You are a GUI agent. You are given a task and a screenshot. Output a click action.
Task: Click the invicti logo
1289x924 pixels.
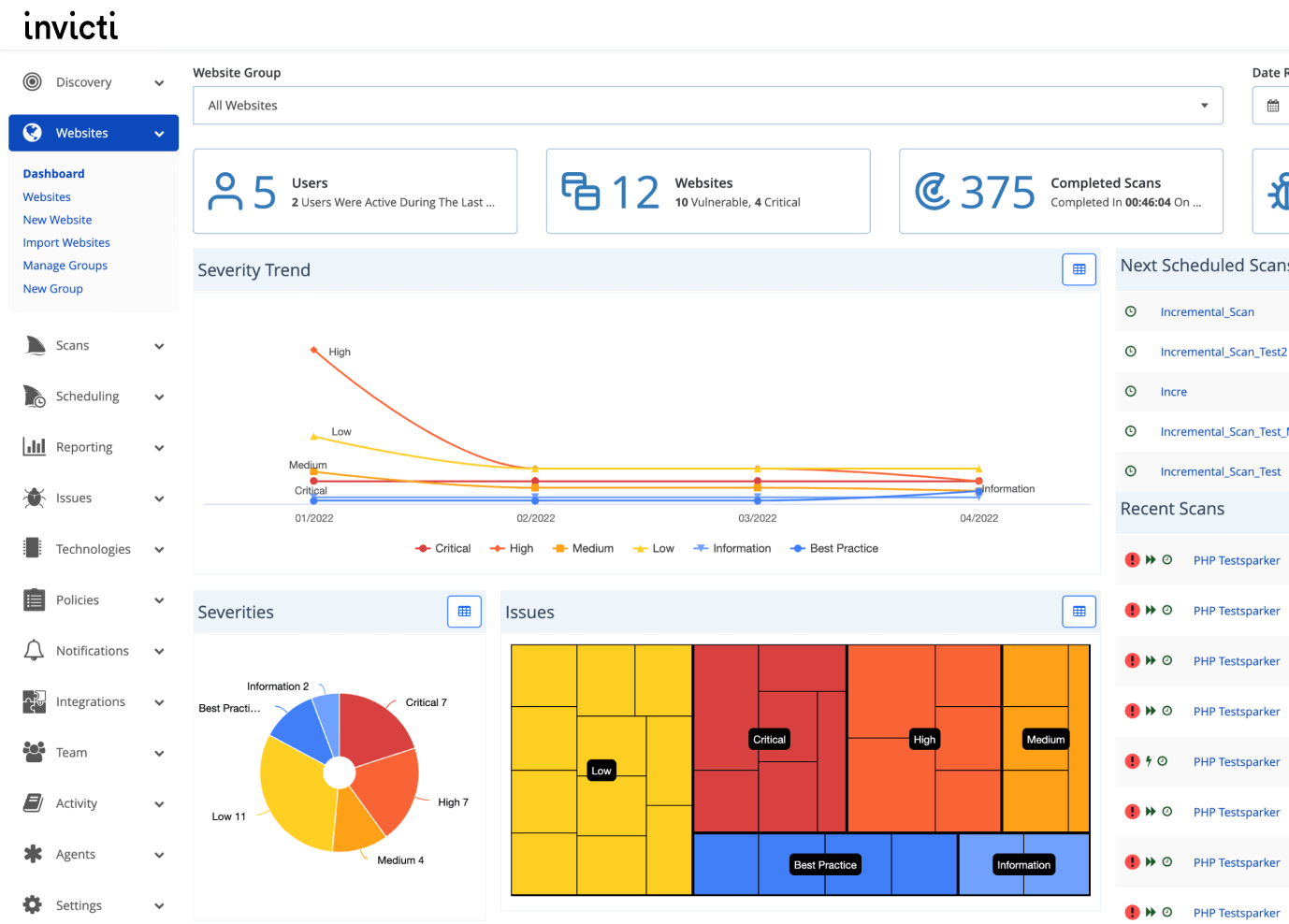click(71, 25)
